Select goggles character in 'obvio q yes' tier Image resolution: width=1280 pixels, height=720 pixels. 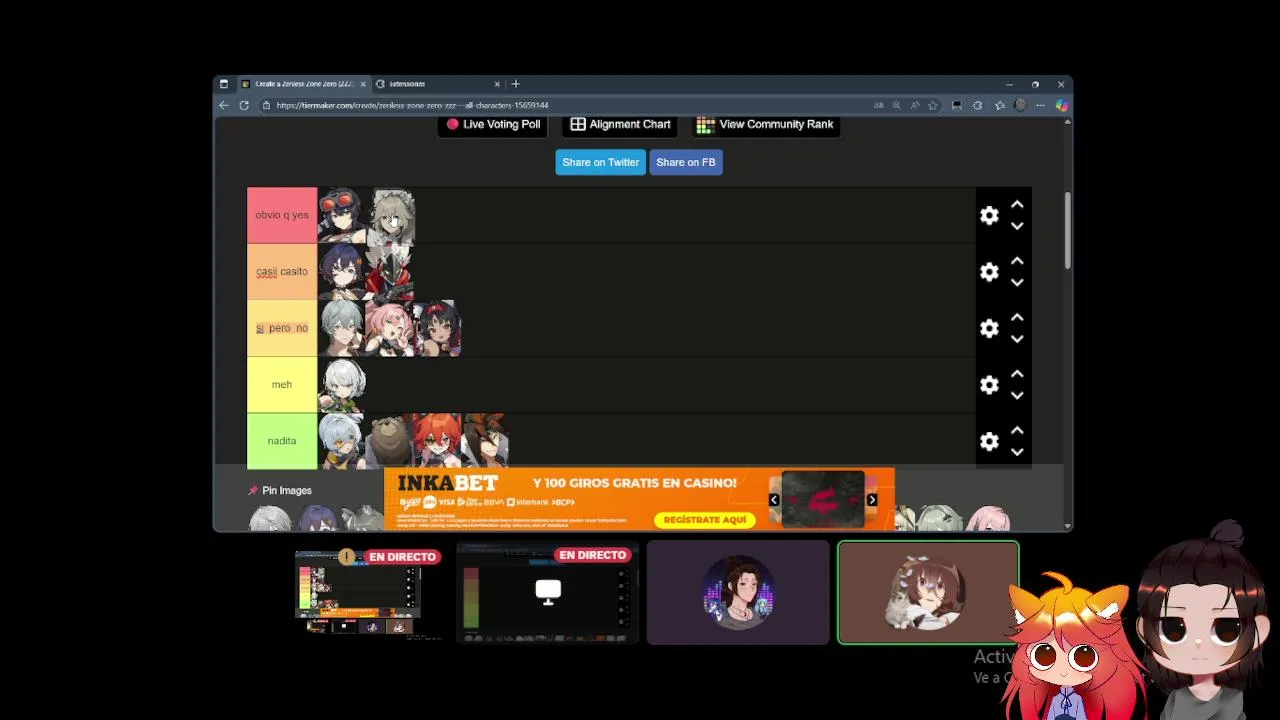pos(342,215)
